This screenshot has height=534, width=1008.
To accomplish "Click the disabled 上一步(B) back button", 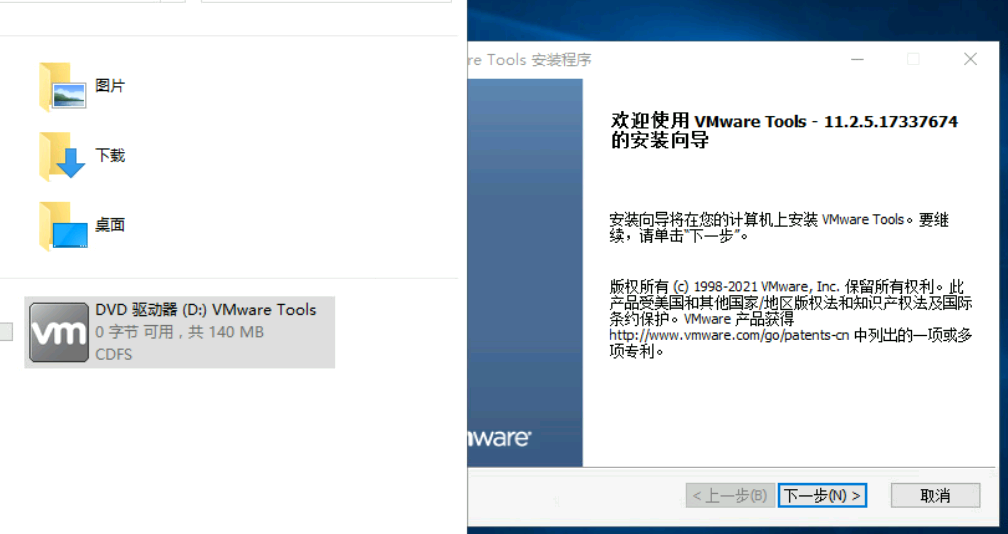I will (x=729, y=495).
